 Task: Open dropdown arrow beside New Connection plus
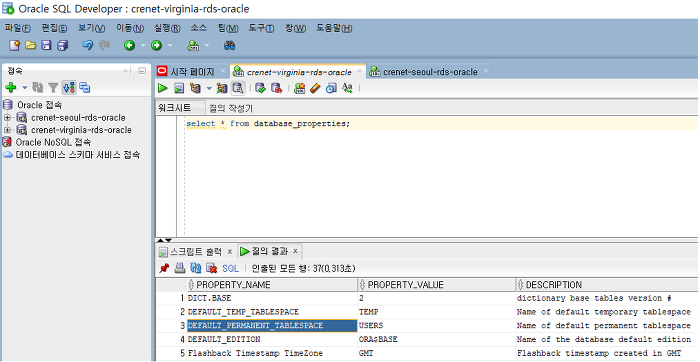[x=24, y=88]
